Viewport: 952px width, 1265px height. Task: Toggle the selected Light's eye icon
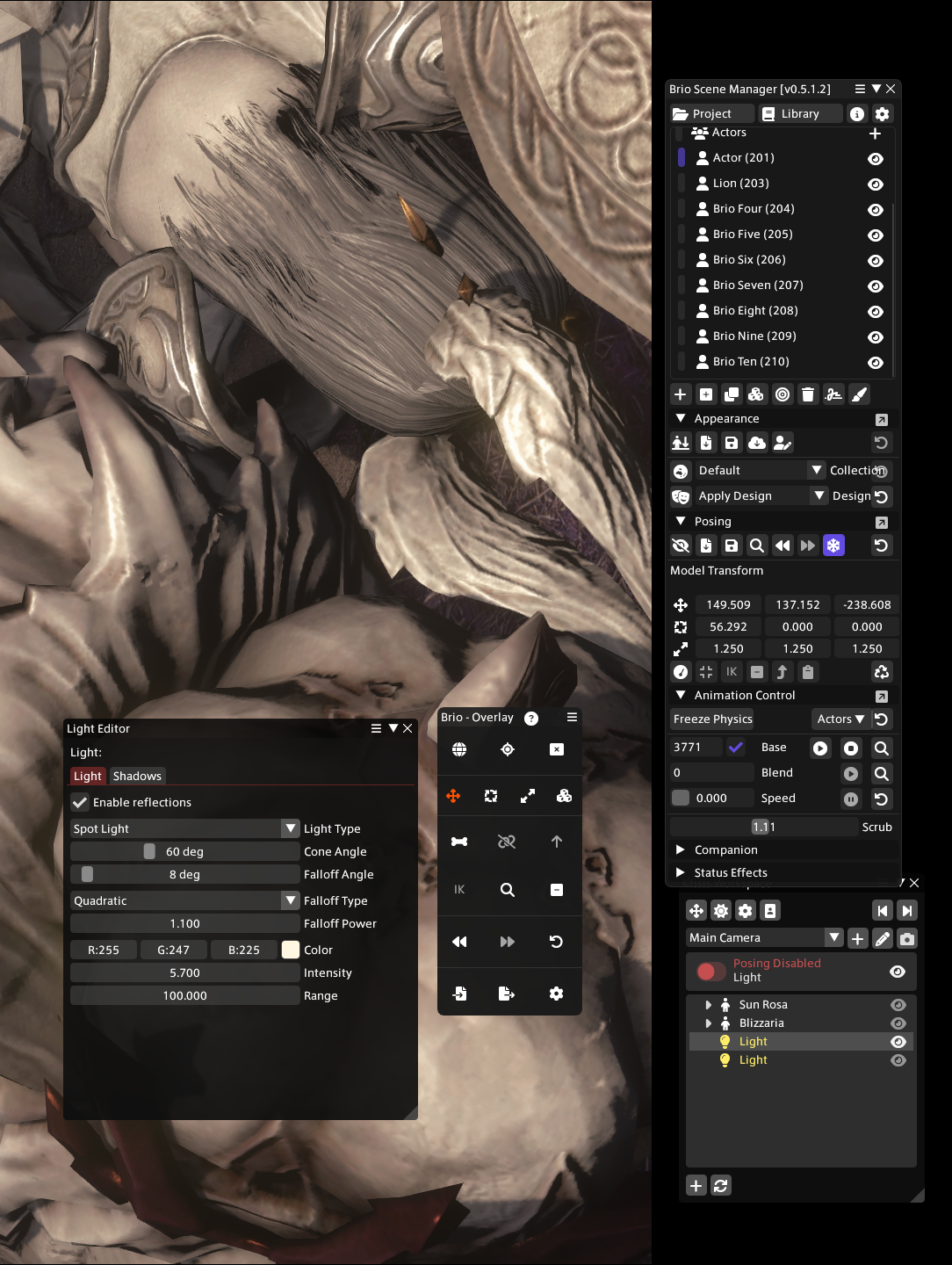pyautogui.click(x=898, y=1042)
